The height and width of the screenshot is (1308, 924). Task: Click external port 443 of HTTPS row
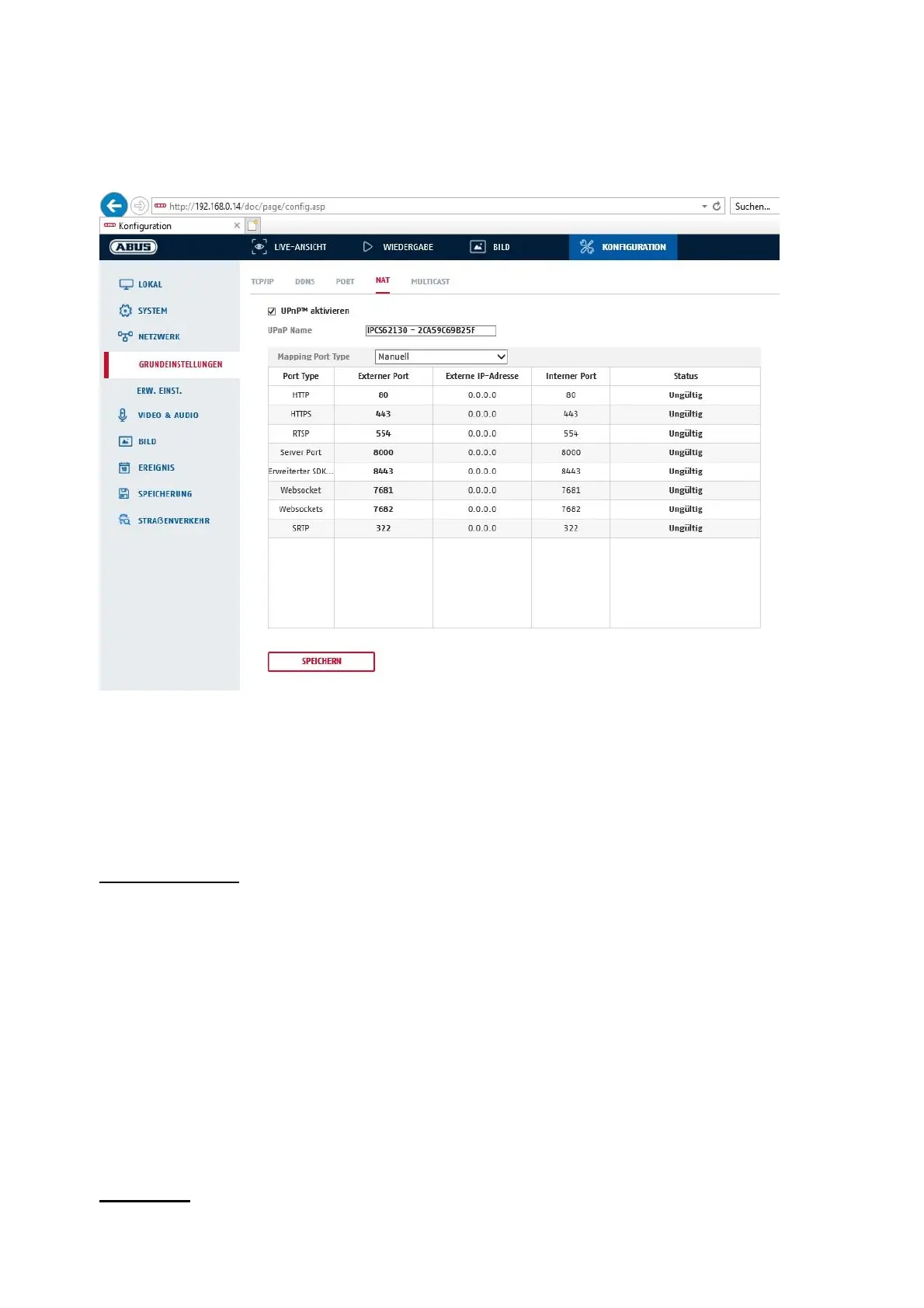pos(384,414)
